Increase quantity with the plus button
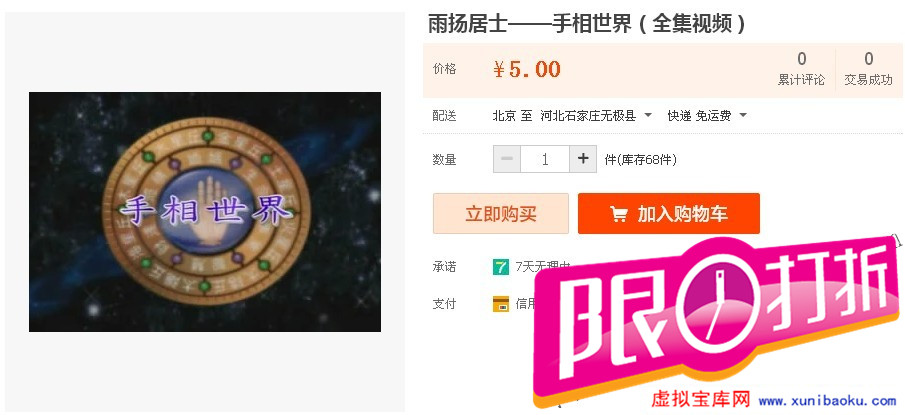This screenshot has width=905, height=415. [583, 159]
